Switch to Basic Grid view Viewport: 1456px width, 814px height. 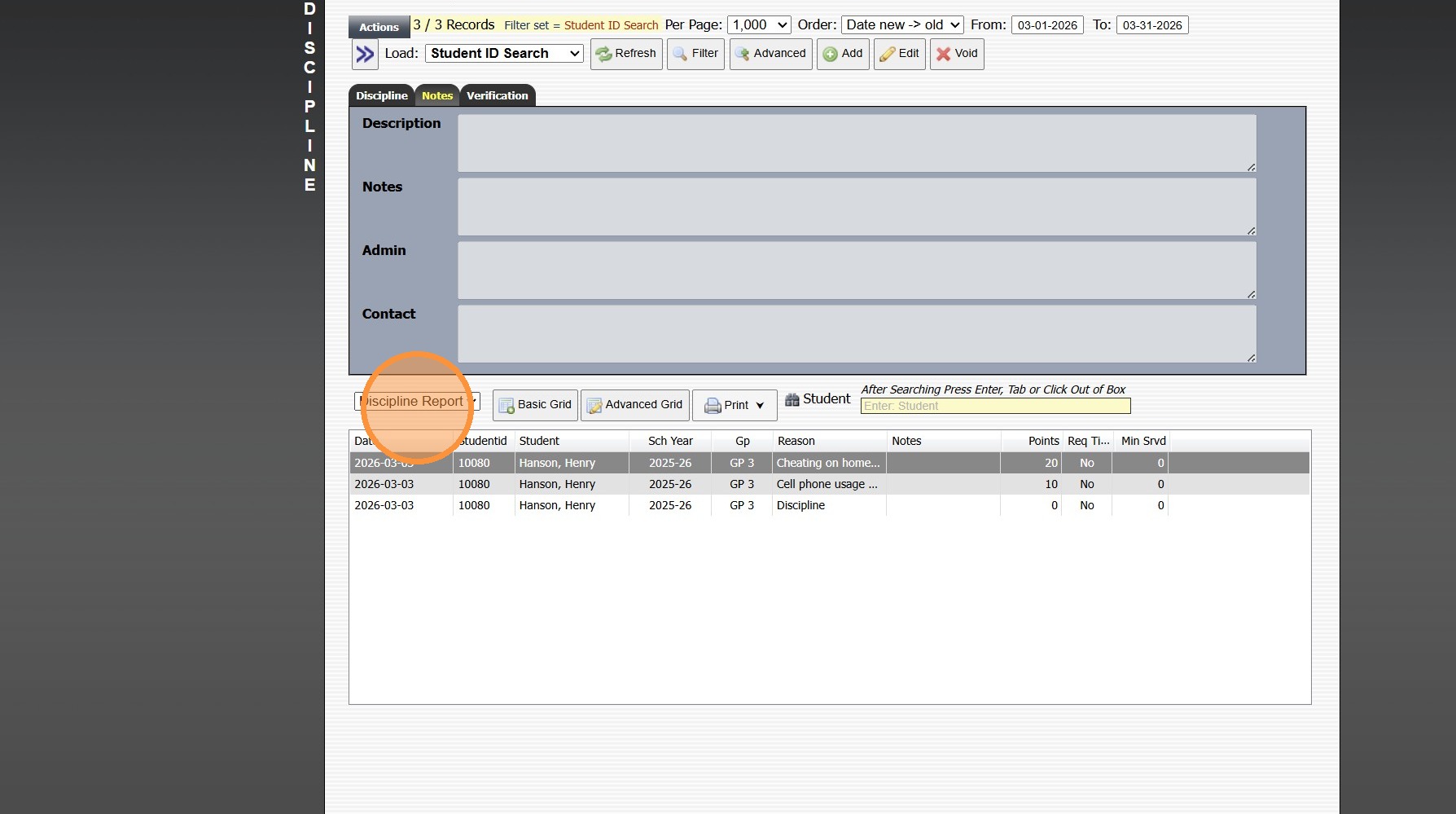535,405
